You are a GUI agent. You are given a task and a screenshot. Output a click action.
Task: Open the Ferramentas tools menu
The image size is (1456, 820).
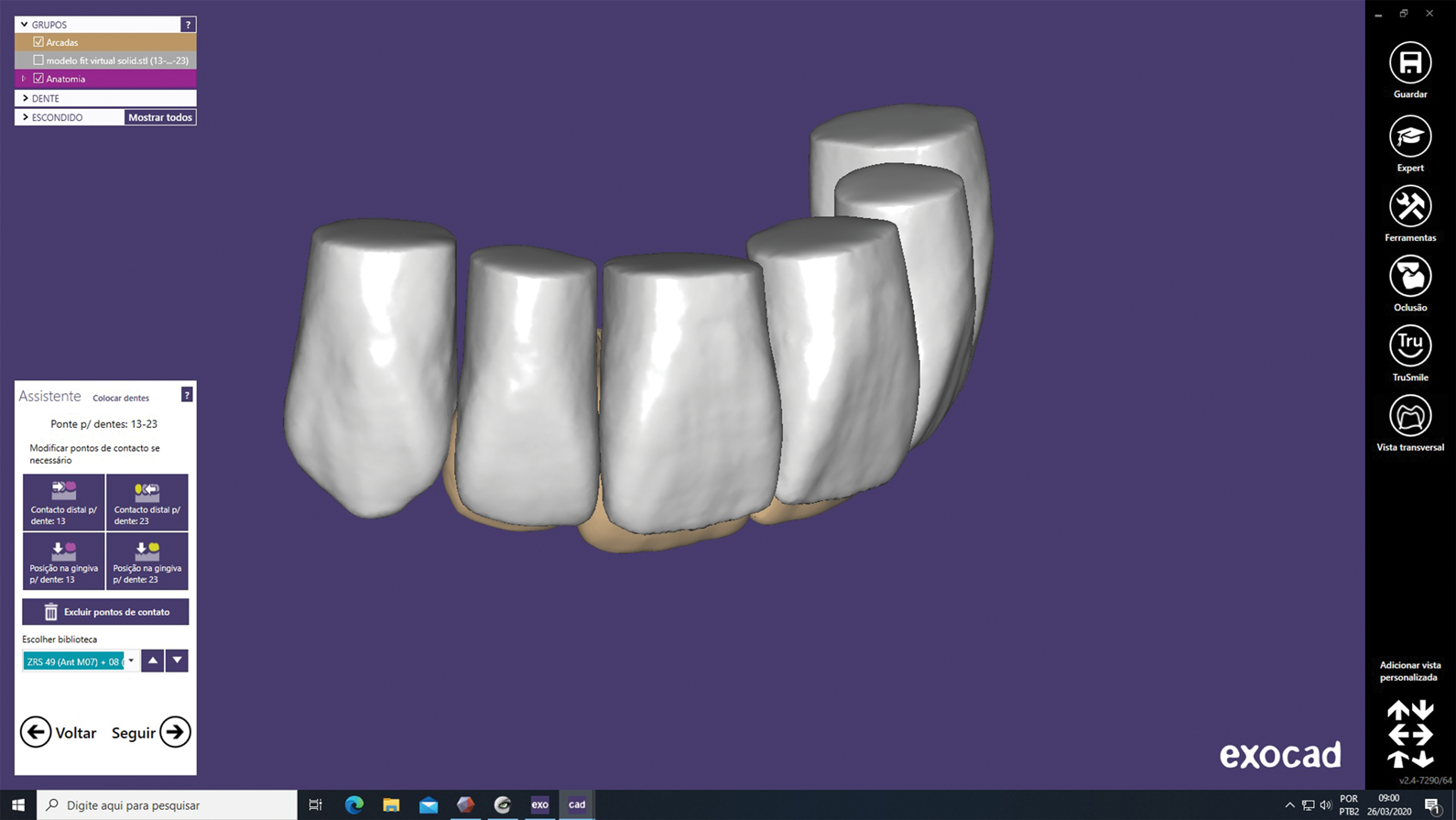1409,207
